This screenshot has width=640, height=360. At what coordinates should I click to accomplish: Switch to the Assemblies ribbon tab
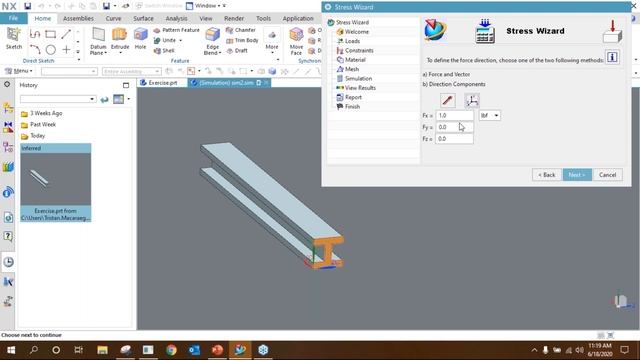coord(78,18)
